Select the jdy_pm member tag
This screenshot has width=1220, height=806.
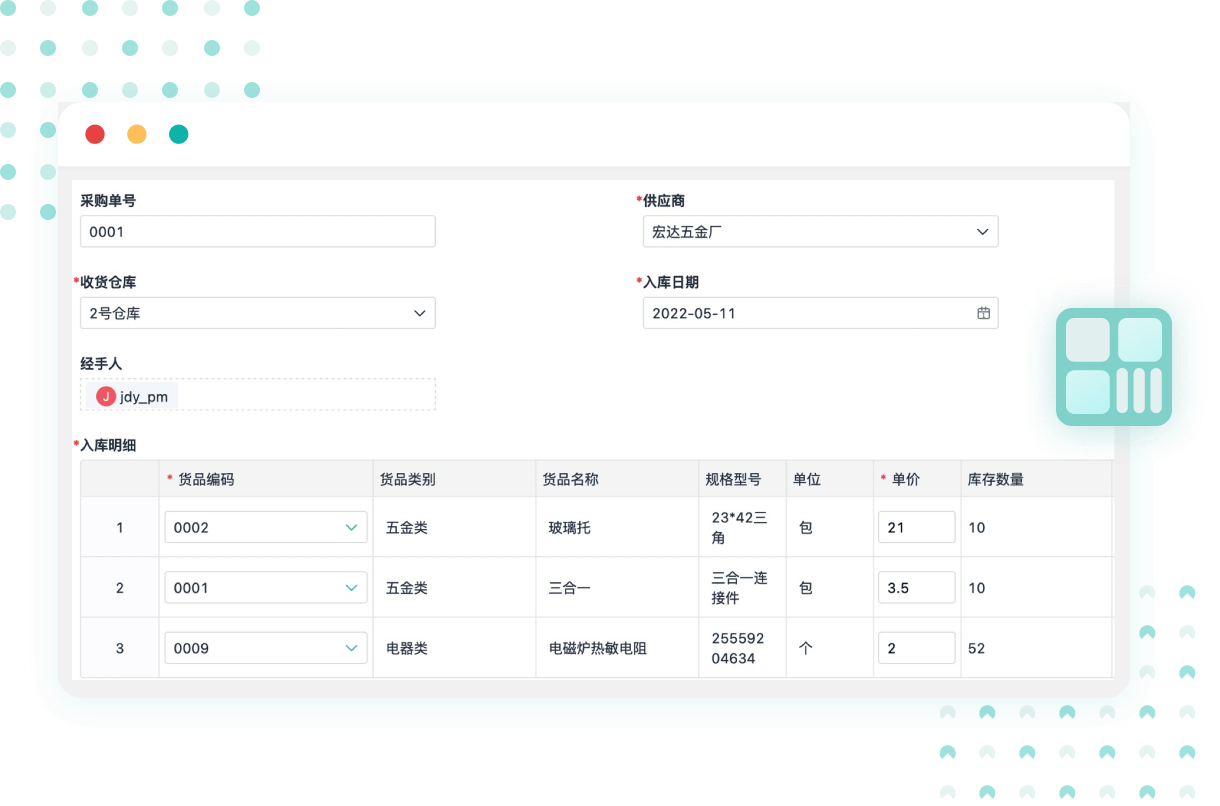(133, 396)
